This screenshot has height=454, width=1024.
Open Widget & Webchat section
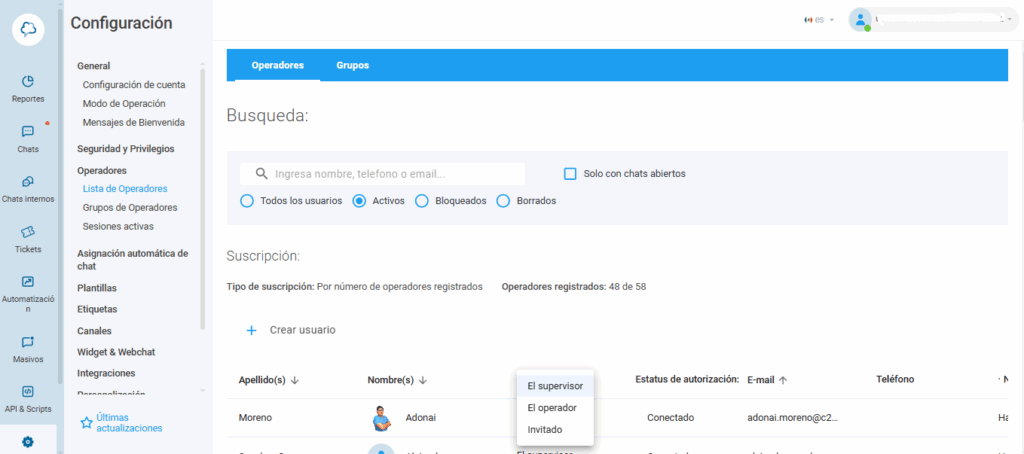116,352
